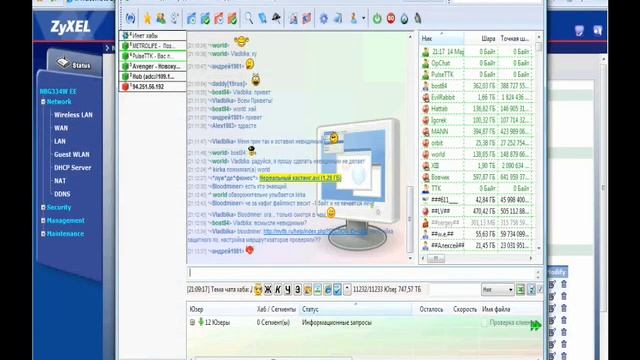
Task: Switch to the 94.251.56.192 hub tab
Action: click(x=152, y=87)
